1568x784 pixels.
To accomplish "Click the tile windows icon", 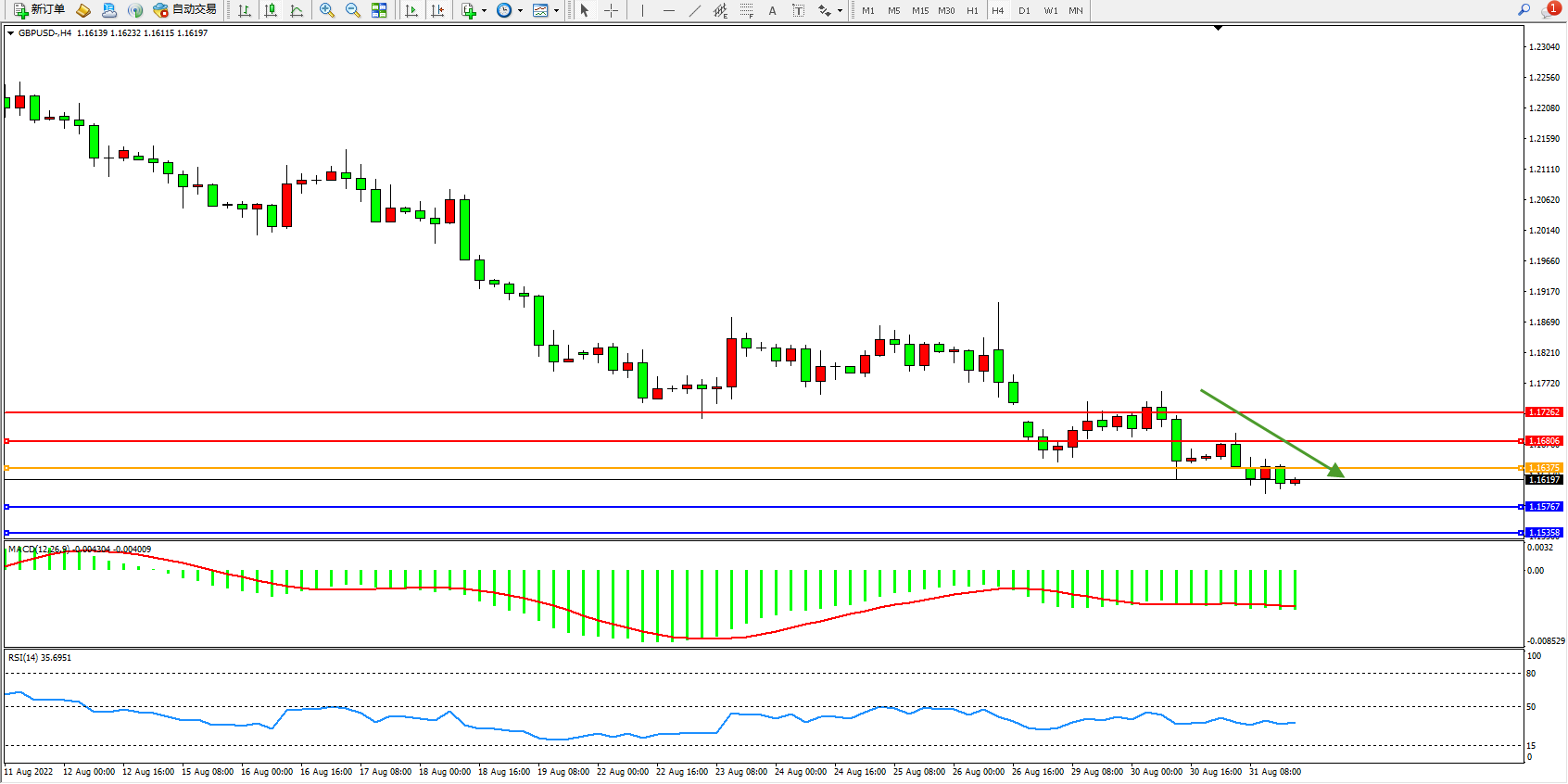I will 379,10.
